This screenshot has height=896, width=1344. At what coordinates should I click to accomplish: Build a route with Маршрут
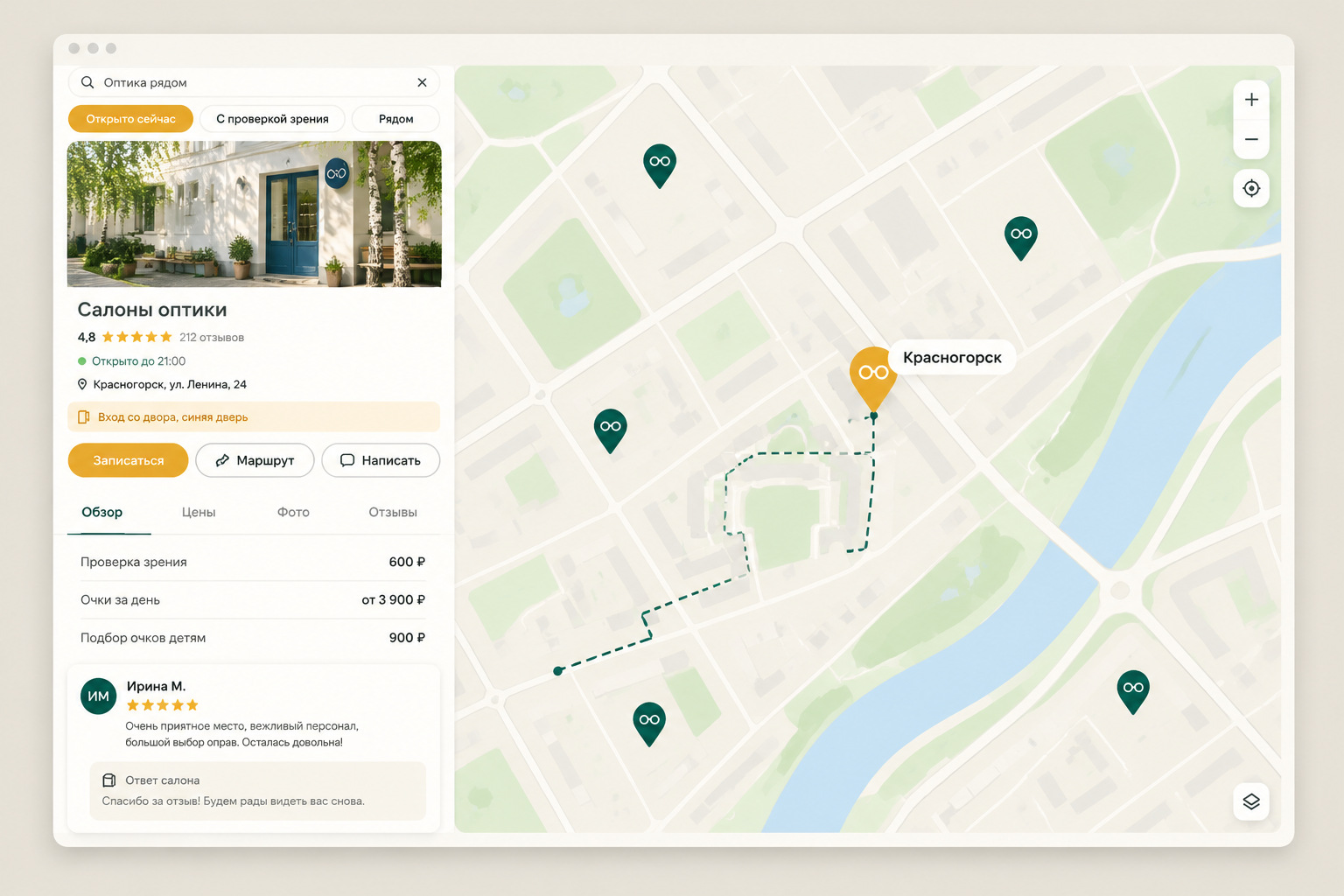tap(255, 460)
